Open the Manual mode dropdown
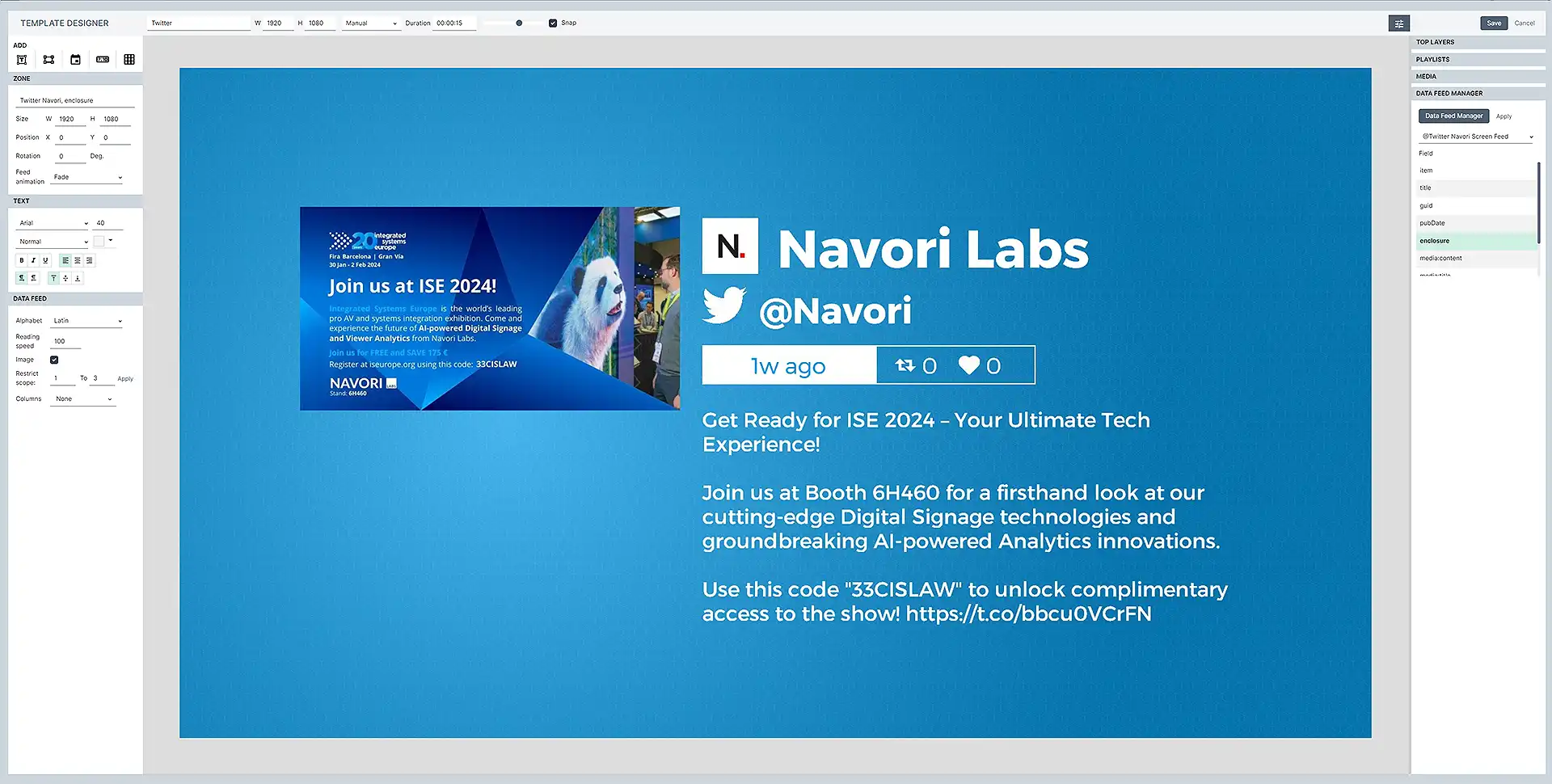This screenshot has height=784, width=1552. pos(371,23)
